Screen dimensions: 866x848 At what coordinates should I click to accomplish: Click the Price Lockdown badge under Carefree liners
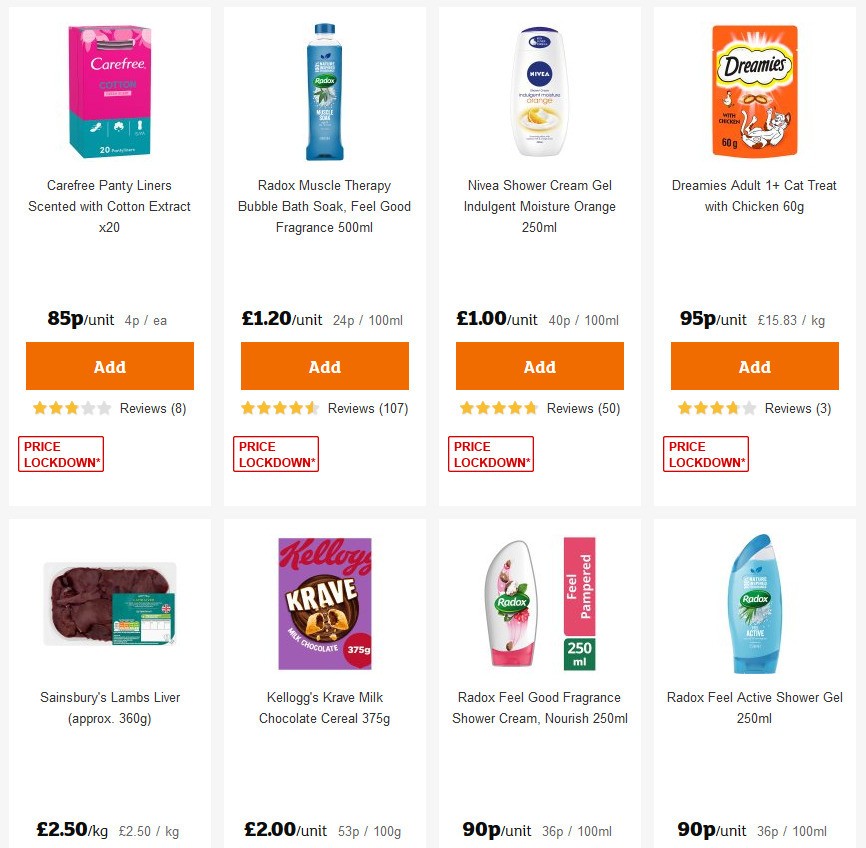pyautogui.click(x=60, y=453)
